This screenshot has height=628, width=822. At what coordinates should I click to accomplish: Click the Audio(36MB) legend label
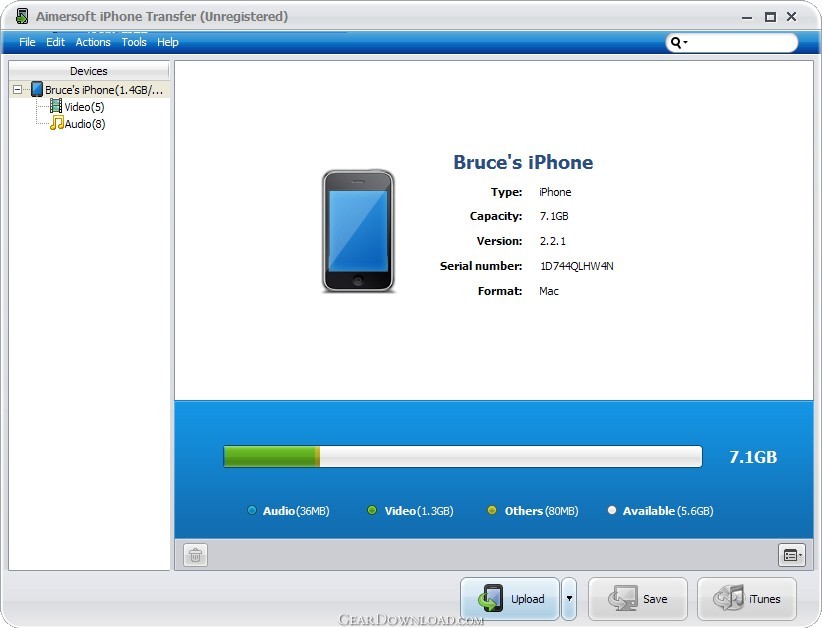click(296, 511)
